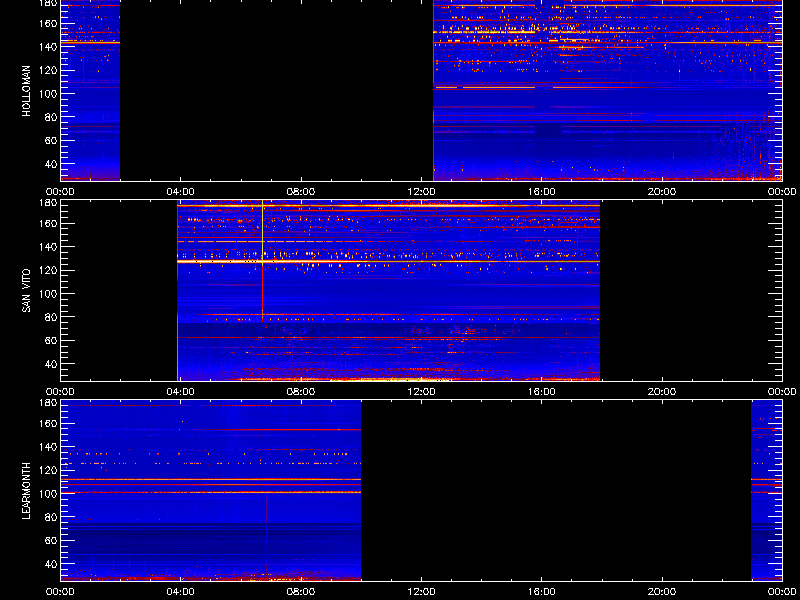This screenshot has width=800, height=600.
Task: Click the 04:00 time label under San Vito panel
Action: point(181,392)
